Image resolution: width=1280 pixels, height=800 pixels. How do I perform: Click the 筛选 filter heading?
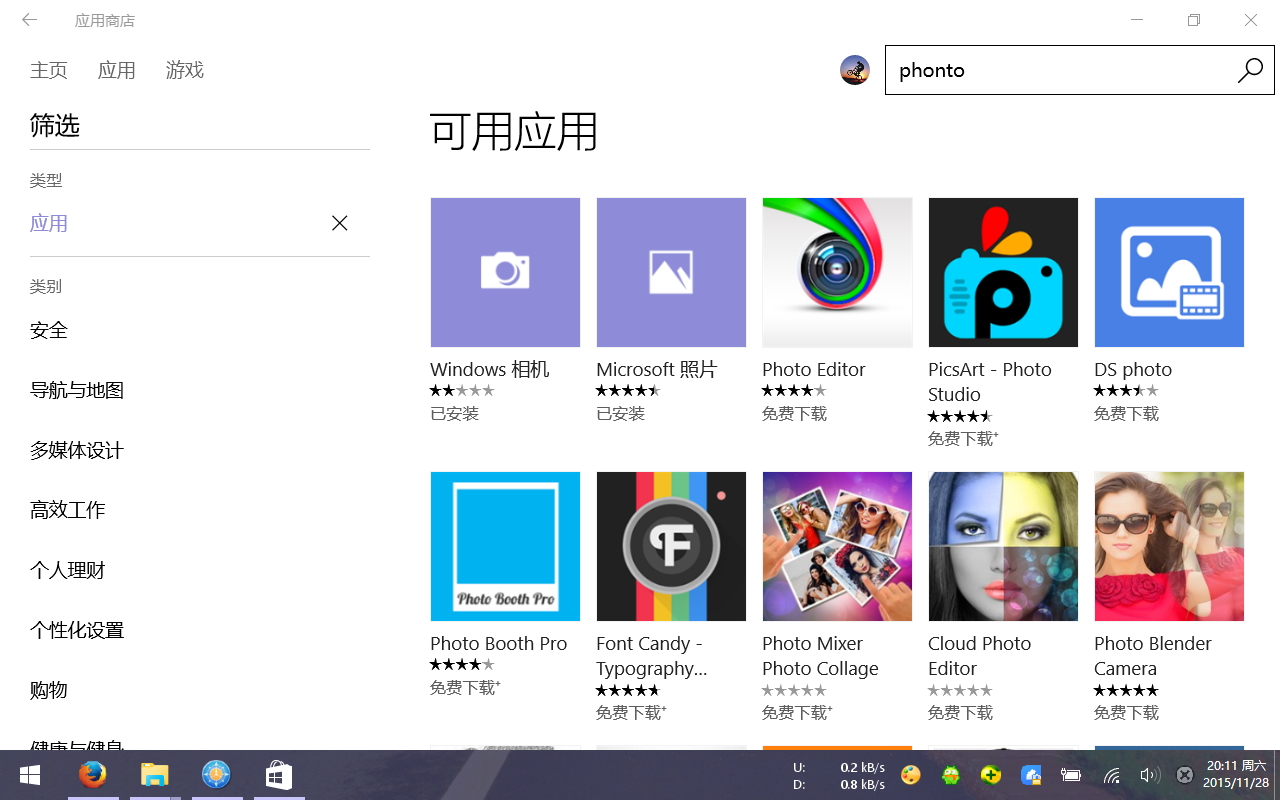(55, 126)
